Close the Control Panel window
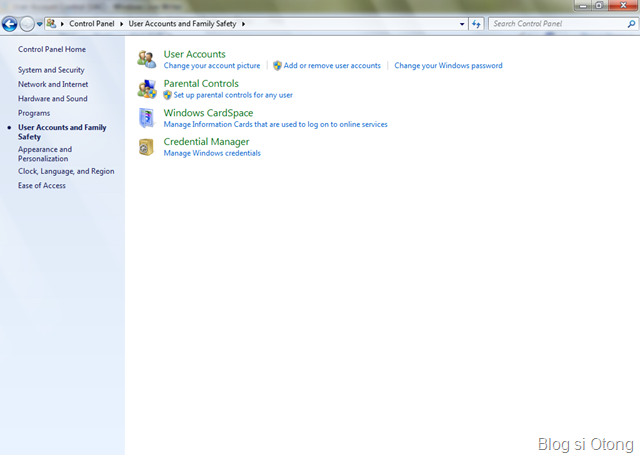Viewport: 640px width, 455px height. pyautogui.click(x=623, y=5)
